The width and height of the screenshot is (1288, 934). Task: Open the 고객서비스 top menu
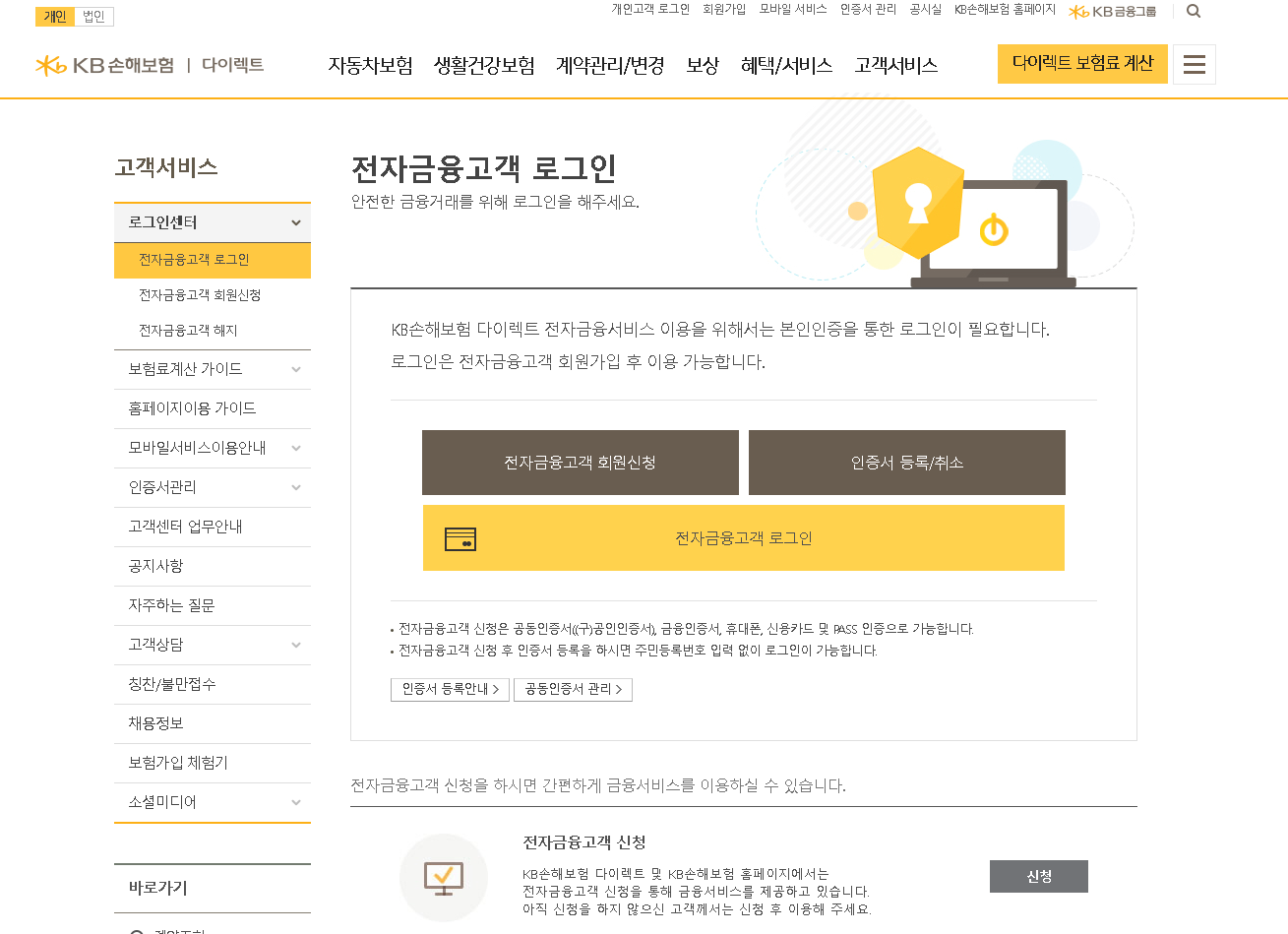click(895, 65)
